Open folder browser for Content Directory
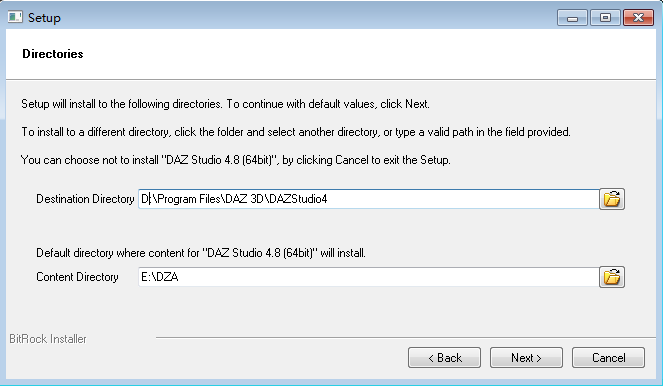The width and height of the screenshot is (663, 386). pos(612,277)
